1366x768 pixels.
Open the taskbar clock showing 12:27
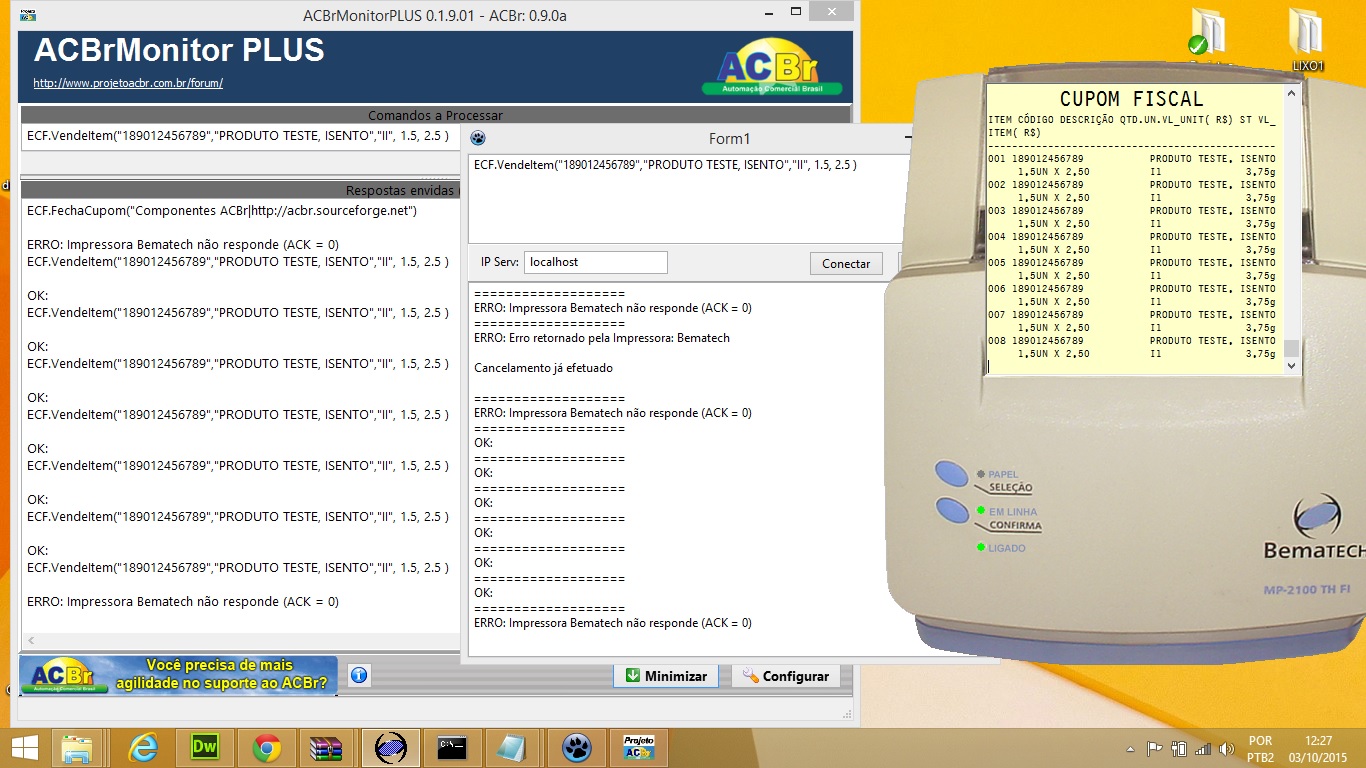pos(1319,749)
